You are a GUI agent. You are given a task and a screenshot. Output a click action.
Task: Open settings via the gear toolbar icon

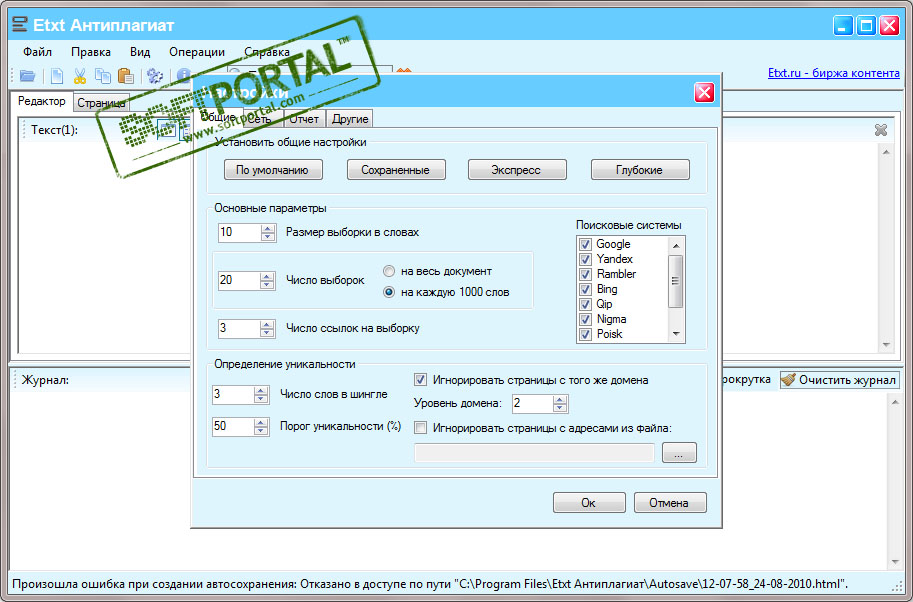(x=155, y=76)
